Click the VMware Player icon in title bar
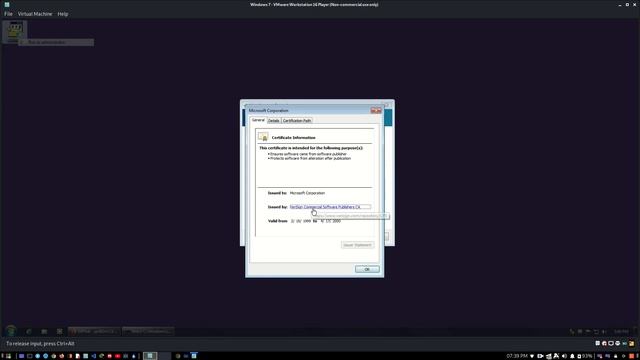The height and width of the screenshot is (360, 640). (7, 4)
